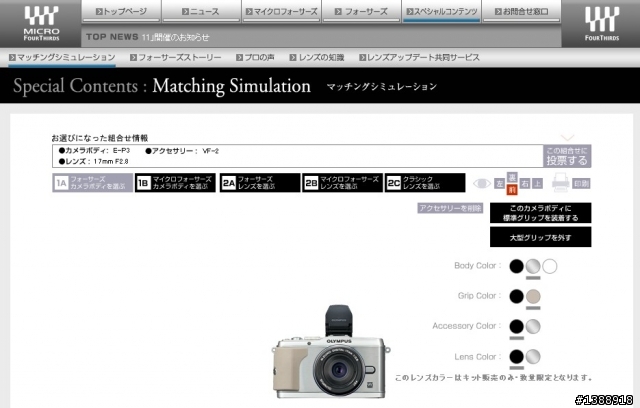The image size is (640, 408).
Task: Open the スペシャルコンテンツ nav tab
Action: (441, 11)
